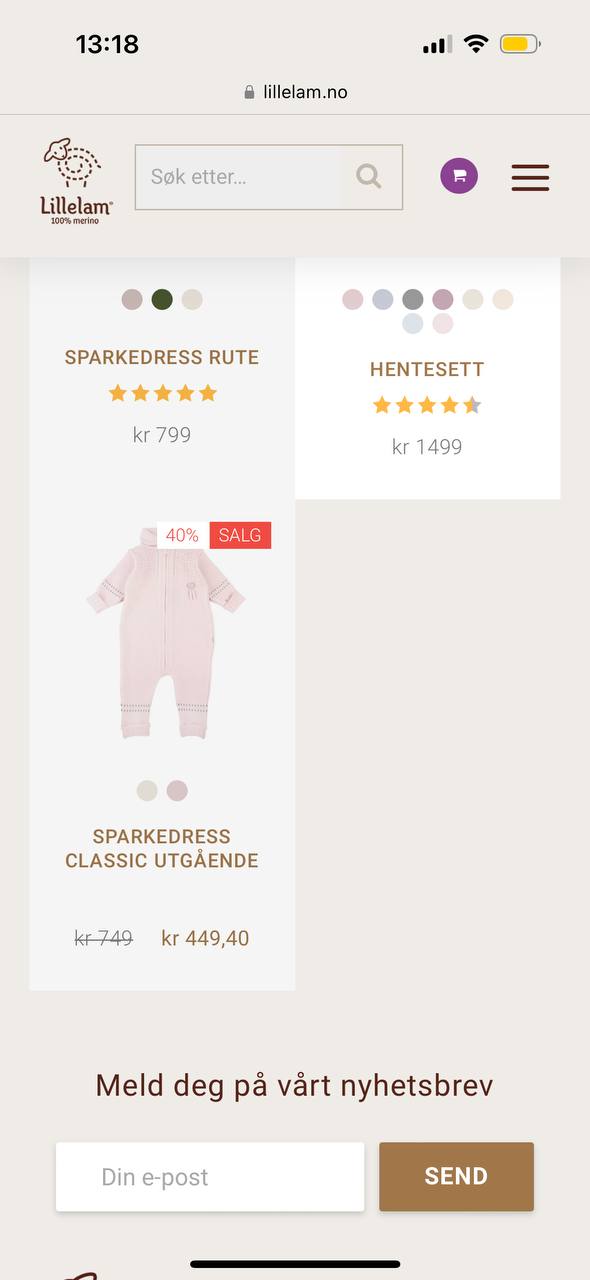Select the pink swatch for Sparkedress Classic
The height and width of the screenshot is (1280, 590).
(177, 791)
